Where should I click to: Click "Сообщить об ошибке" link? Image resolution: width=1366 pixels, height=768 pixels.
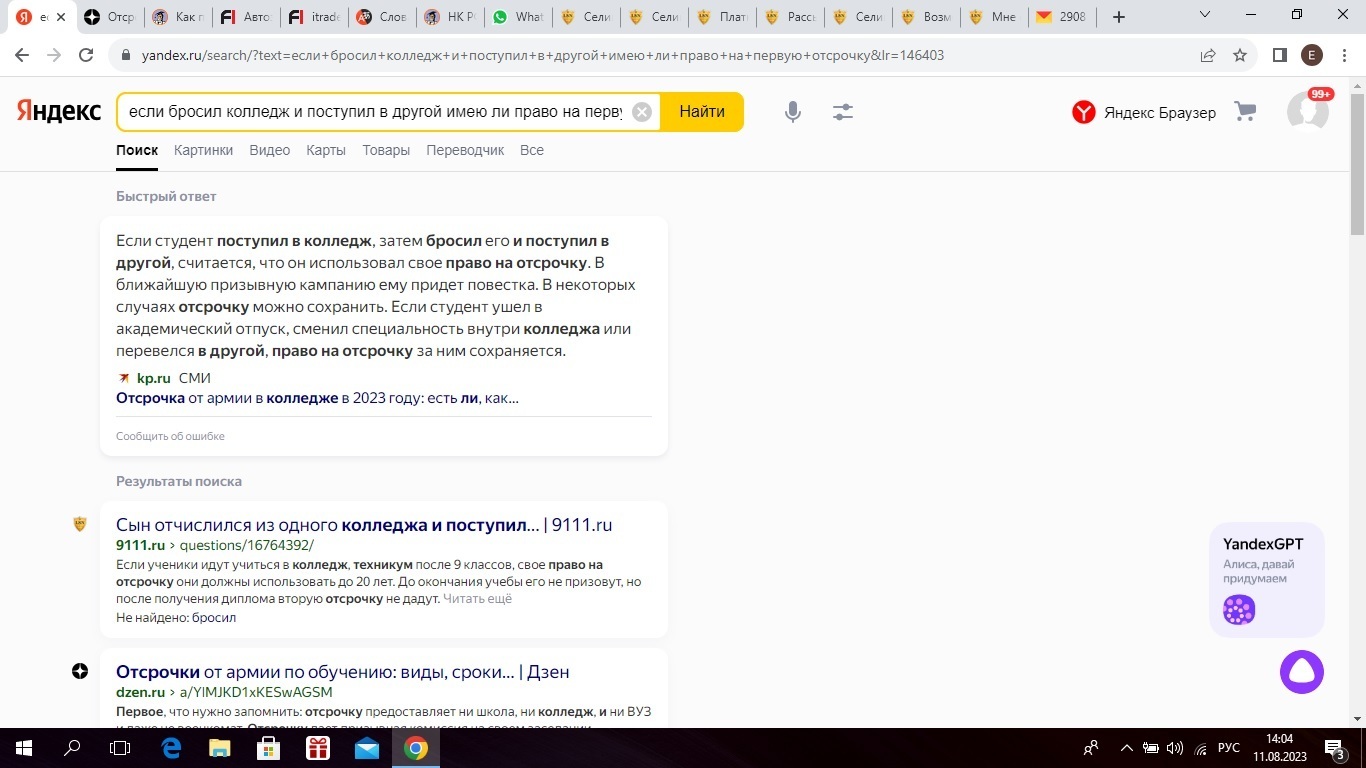170,436
